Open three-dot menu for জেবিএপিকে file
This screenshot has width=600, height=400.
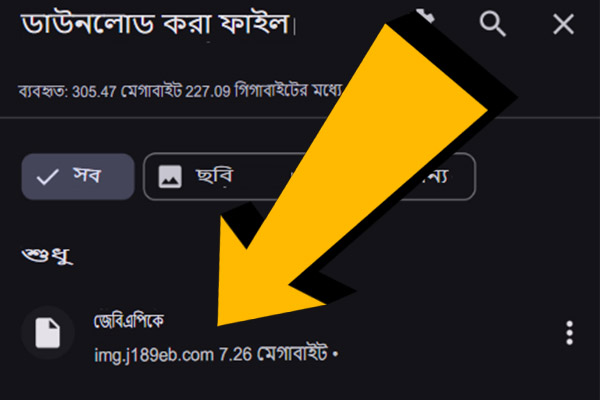569,333
